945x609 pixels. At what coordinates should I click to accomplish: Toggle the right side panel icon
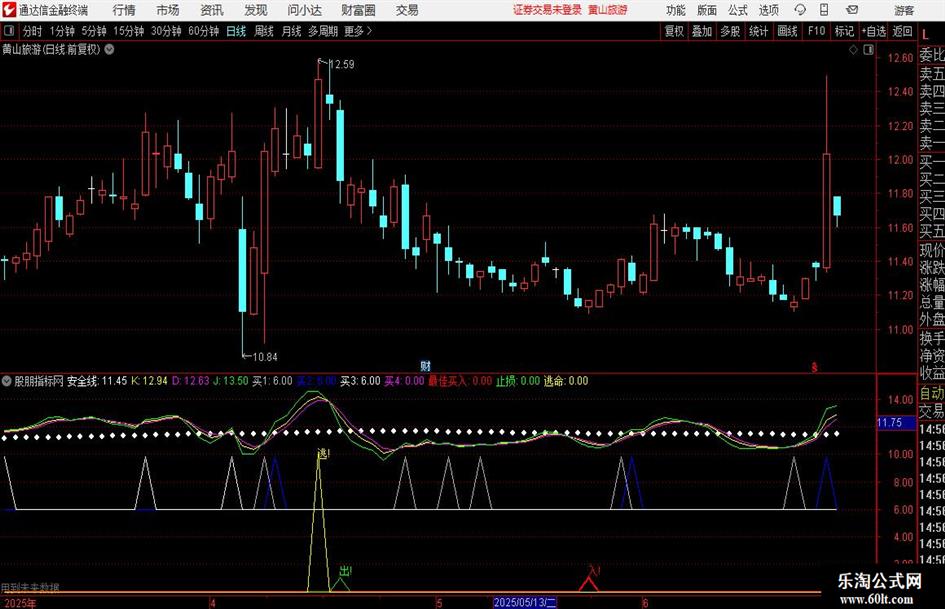[x=868, y=50]
